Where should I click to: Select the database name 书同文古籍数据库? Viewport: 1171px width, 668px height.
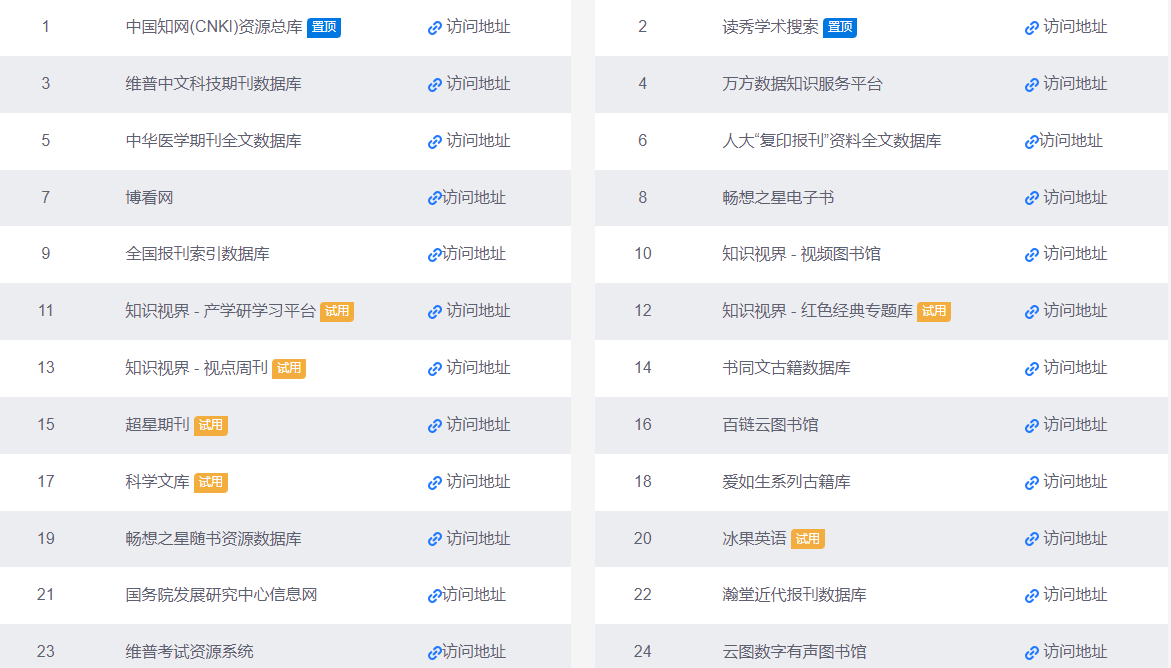click(786, 368)
